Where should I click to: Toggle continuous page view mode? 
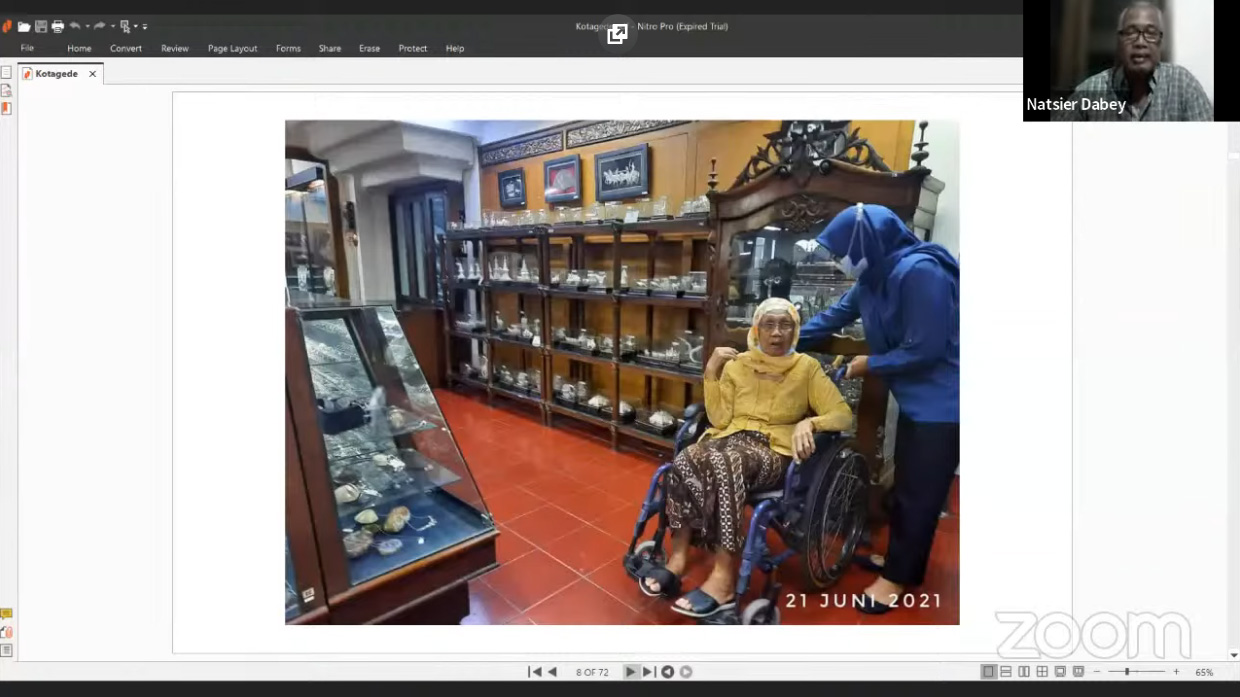pyautogui.click(x=1006, y=672)
